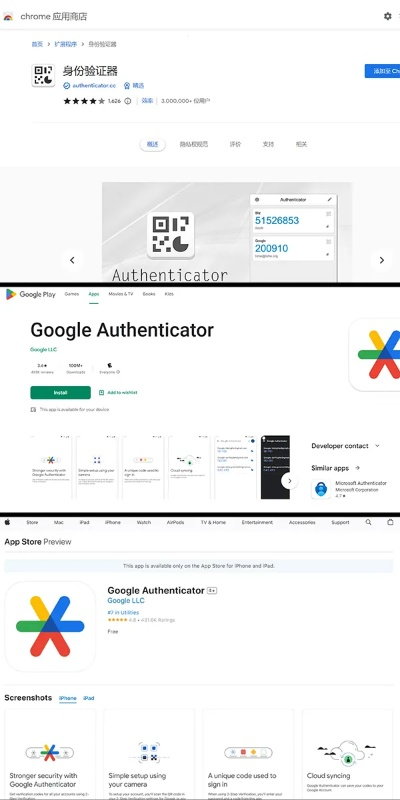Open the Games tab in Google Play

pos(72,294)
